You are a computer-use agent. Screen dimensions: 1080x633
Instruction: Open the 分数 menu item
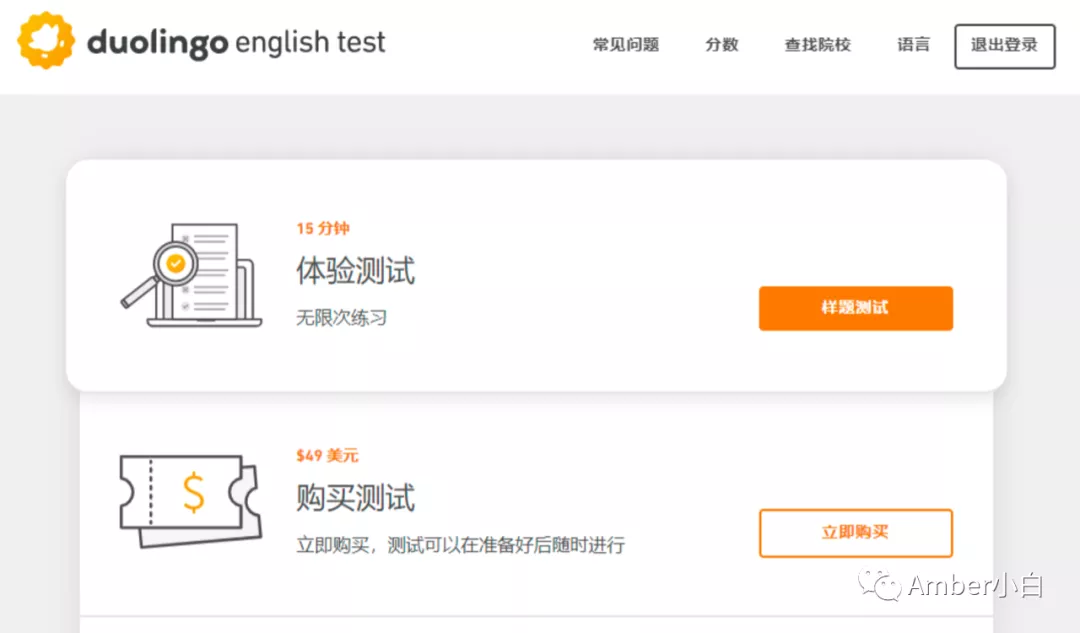[722, 45]
